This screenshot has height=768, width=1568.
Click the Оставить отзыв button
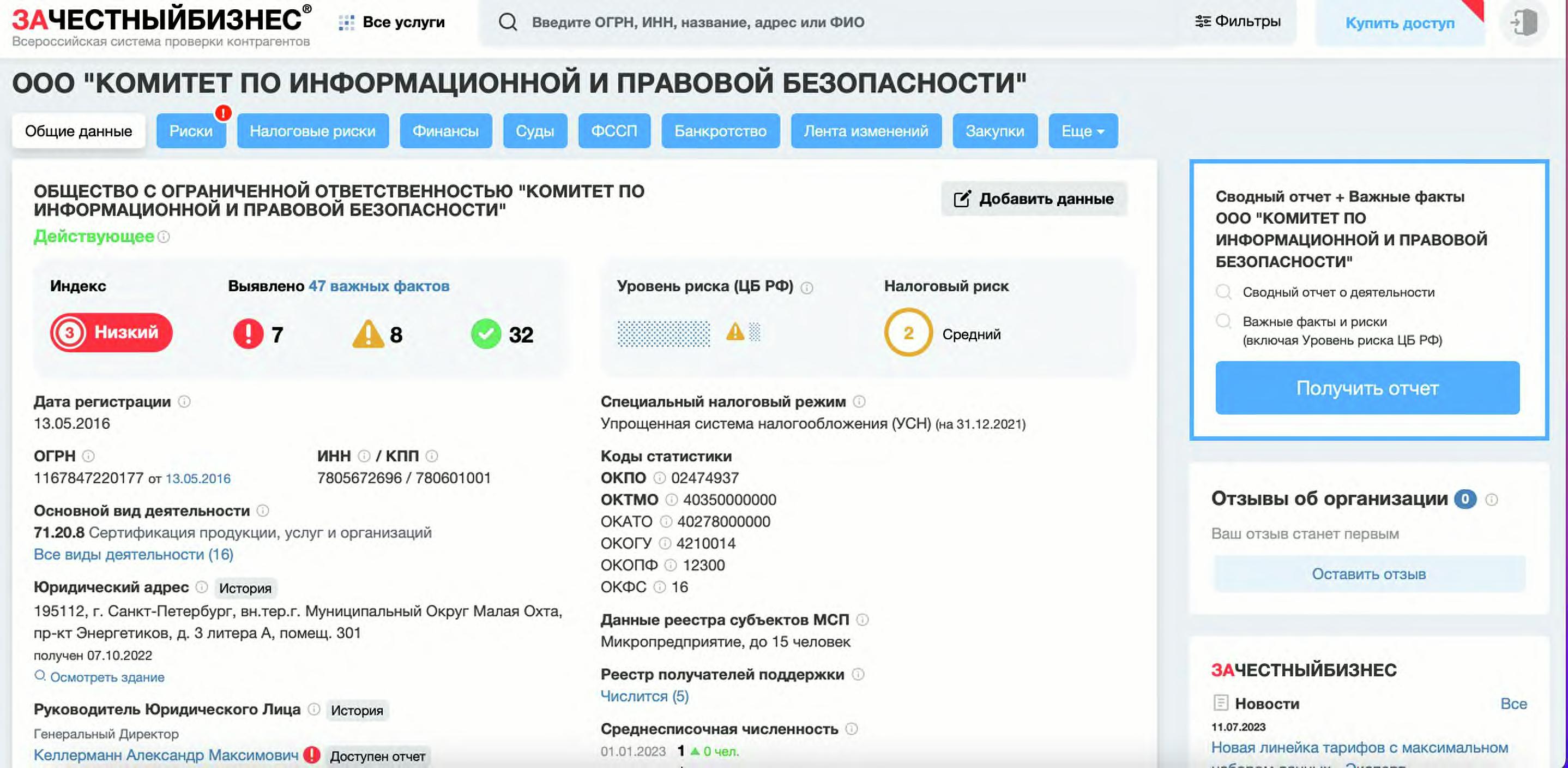pyautogui.click(x=1369, y=574)
